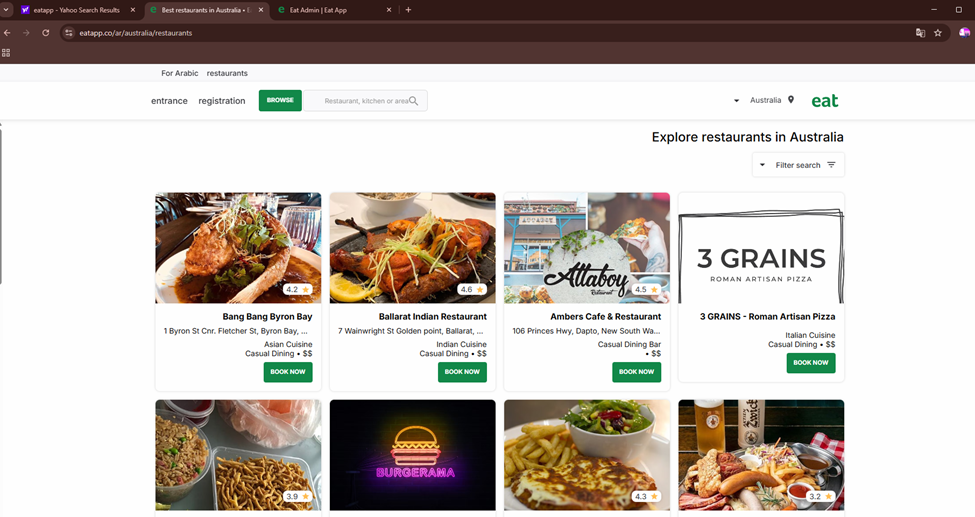
Task: Minimize the browser window
Action: (x=933, y=10)
